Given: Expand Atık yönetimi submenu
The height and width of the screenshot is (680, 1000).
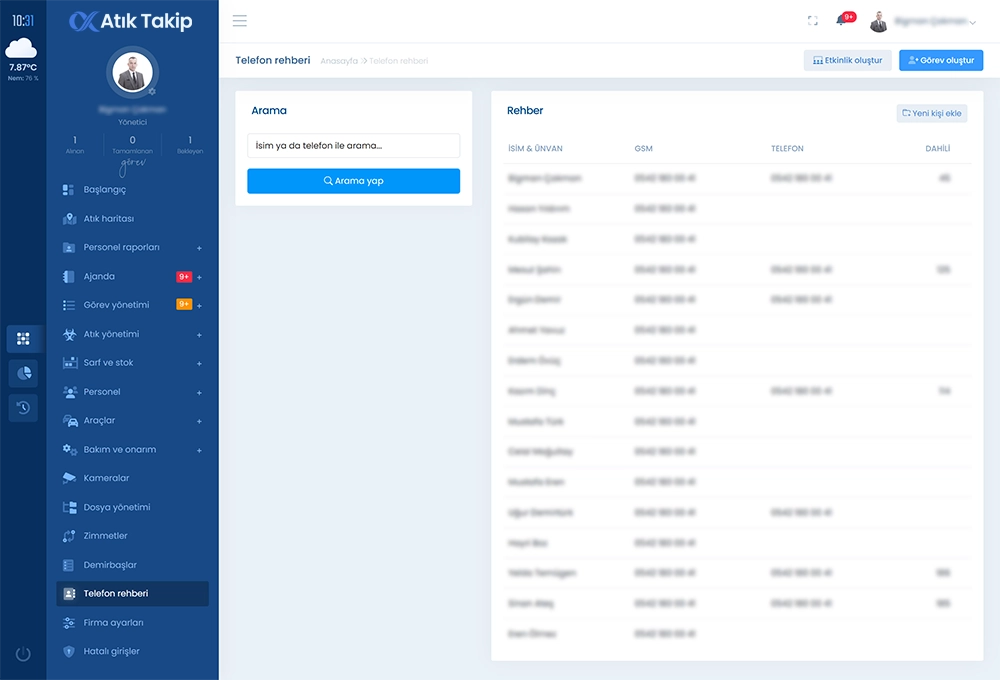Looking at the screenshot, I should click(x=199, y=335).
